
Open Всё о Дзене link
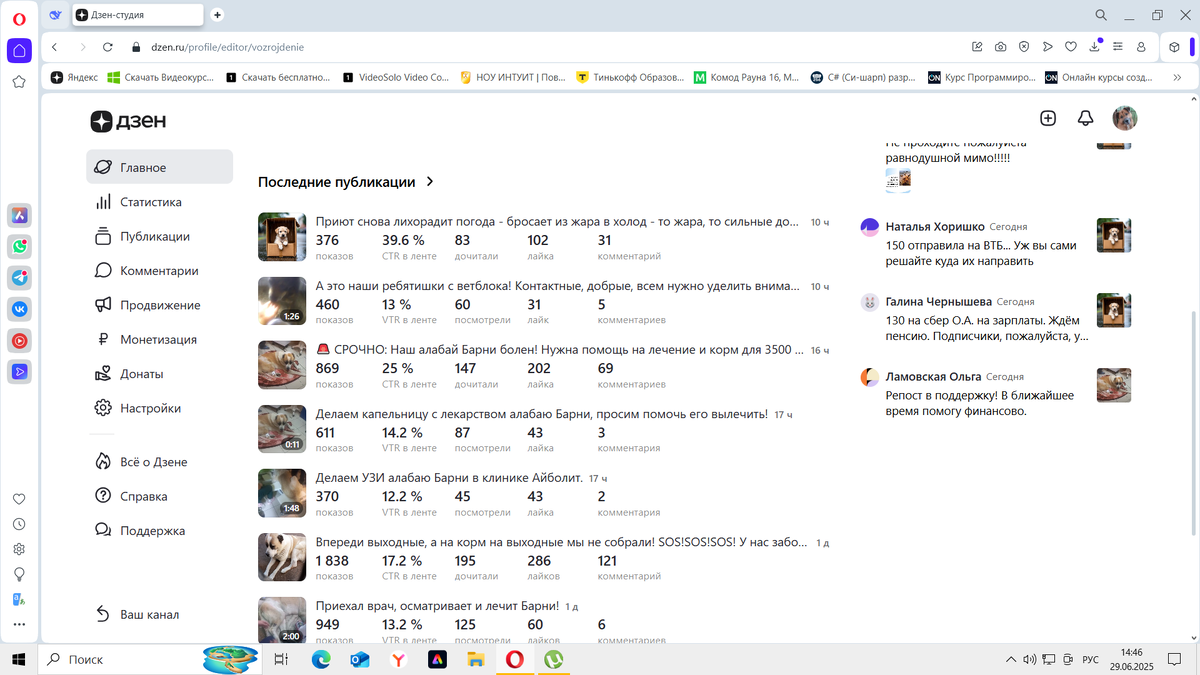160,462
